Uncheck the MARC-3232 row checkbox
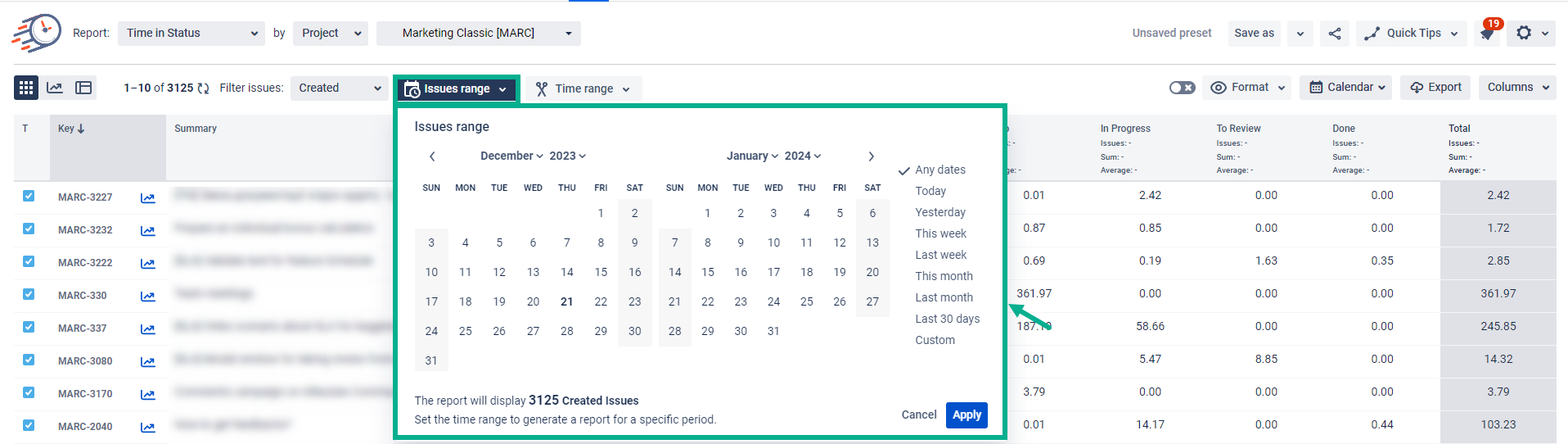 29,229
